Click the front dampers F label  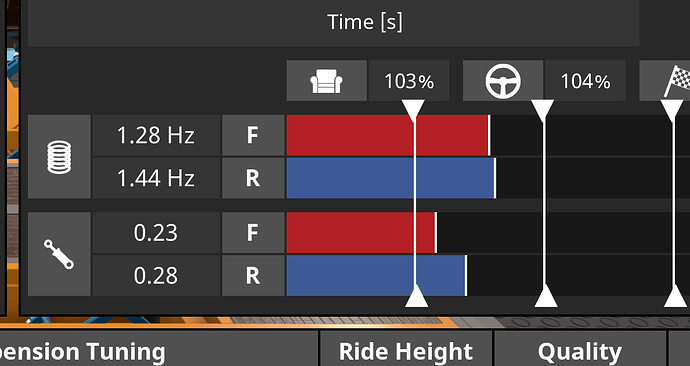[x=253, y=233]
